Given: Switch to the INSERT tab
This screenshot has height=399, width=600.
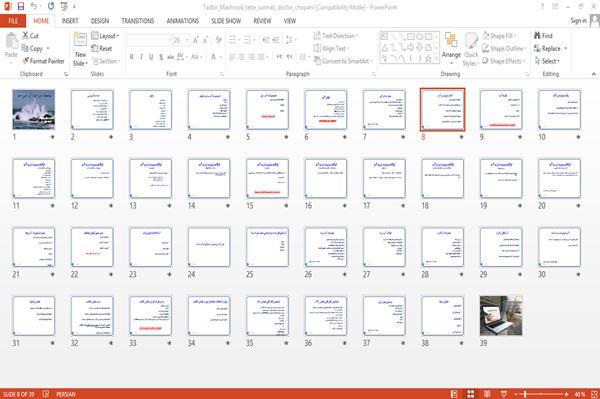Looking at the screenshot, I should [70, 21].
